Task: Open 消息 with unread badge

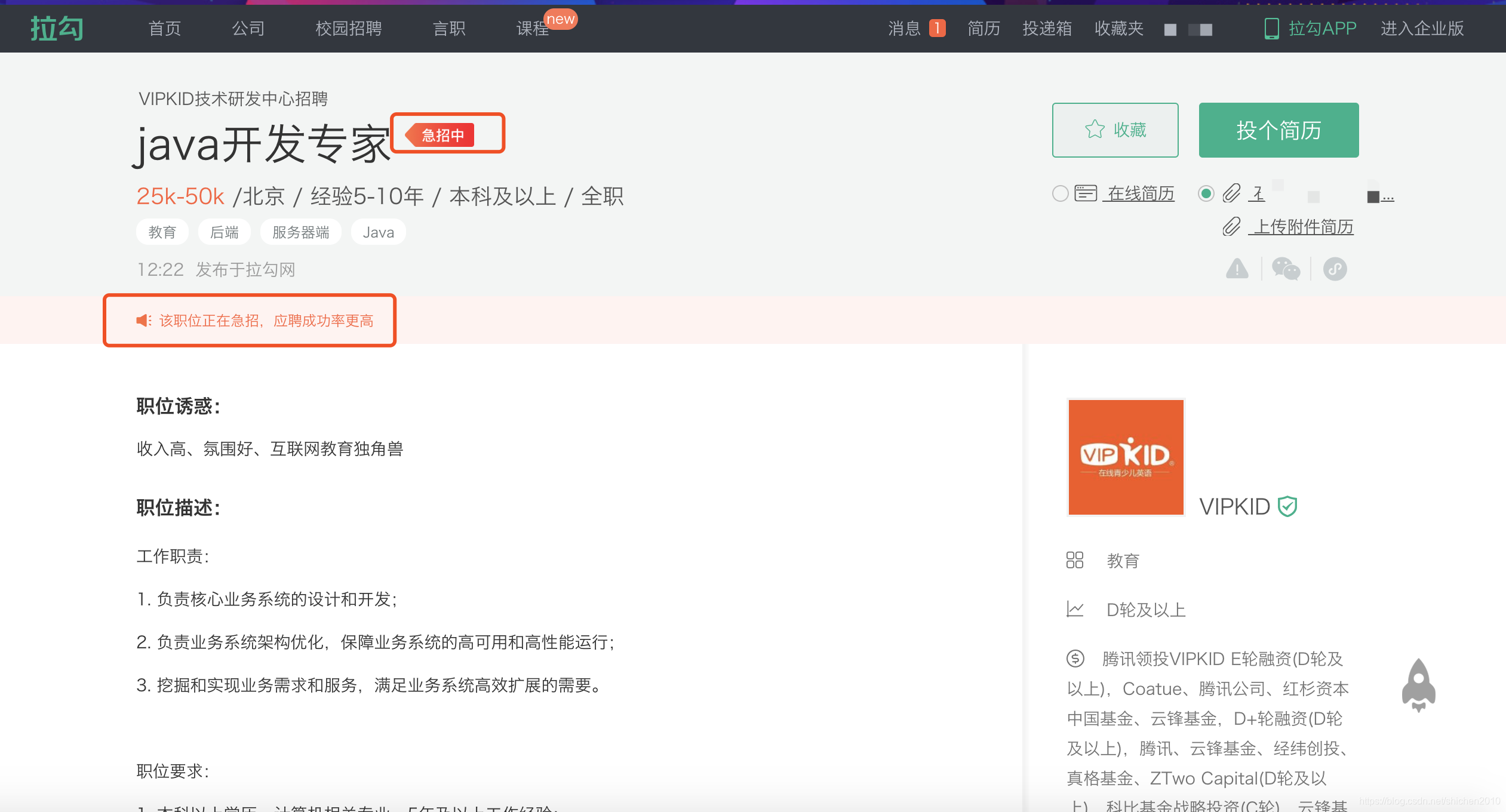Action: (917, 28)
